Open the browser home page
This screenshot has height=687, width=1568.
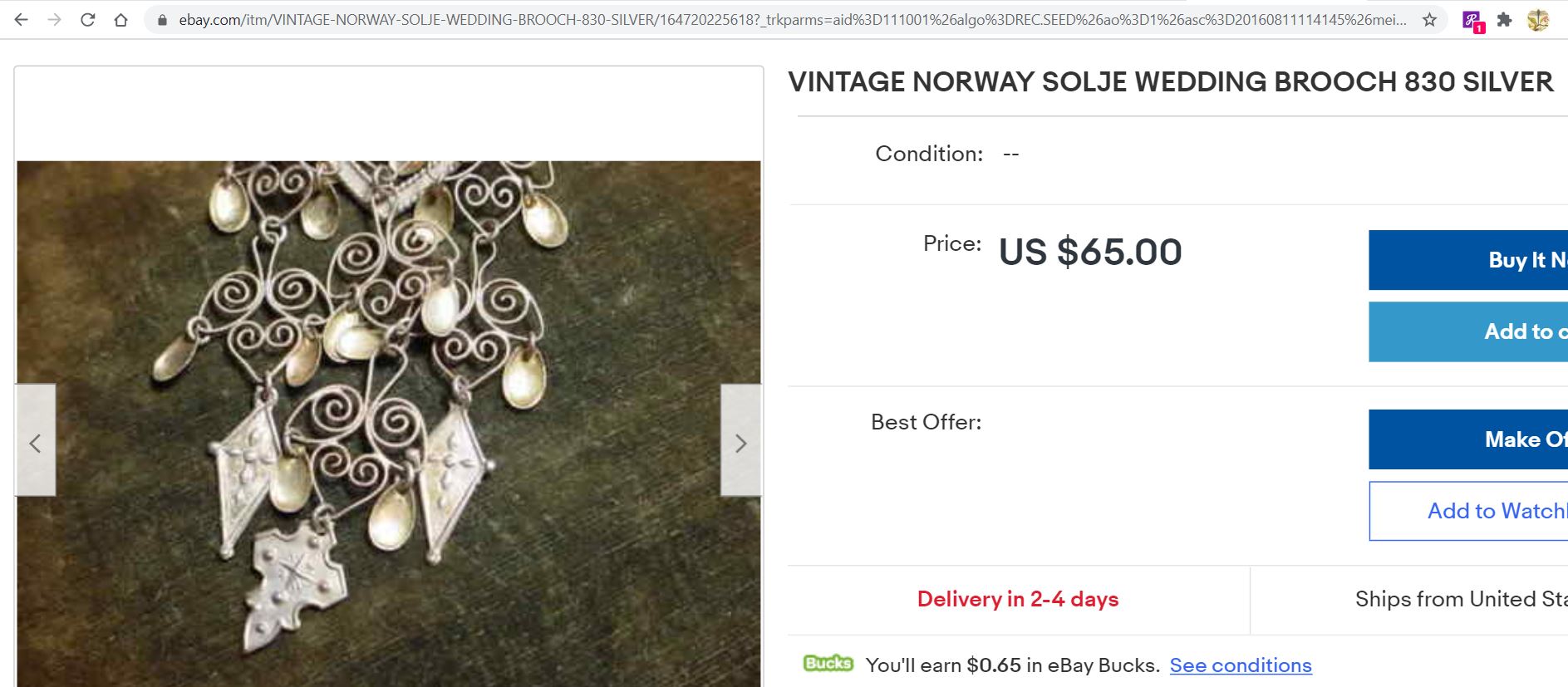click(x=120, y=20)
